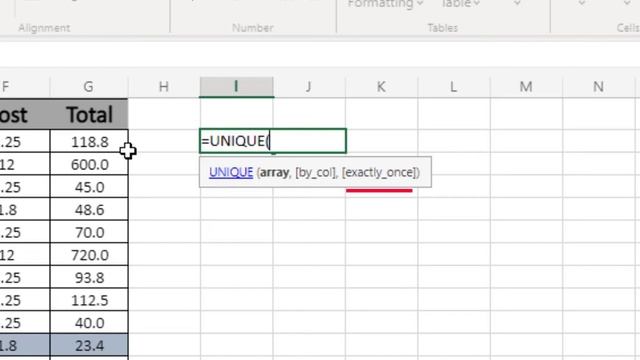The width and height of the screenshot is (640, 360).
Task: Click cell being edited with =UNIQUE(
Action: (x=273, y=141)
